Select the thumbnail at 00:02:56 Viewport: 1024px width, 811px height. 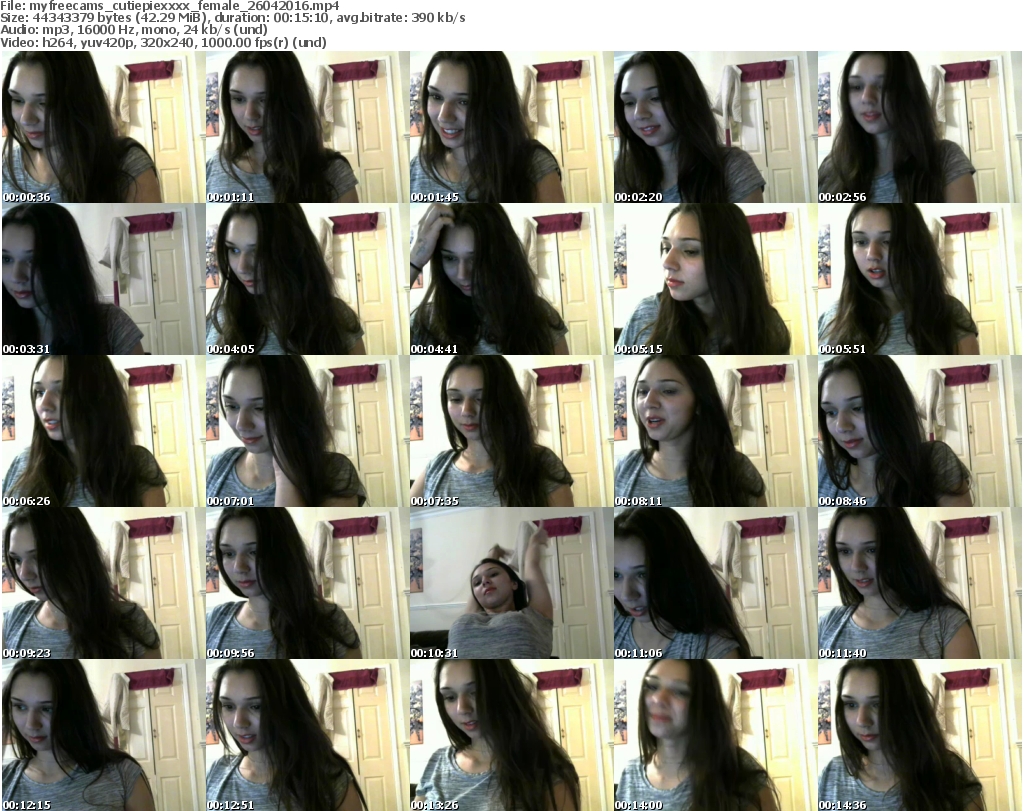coord(919,127)
